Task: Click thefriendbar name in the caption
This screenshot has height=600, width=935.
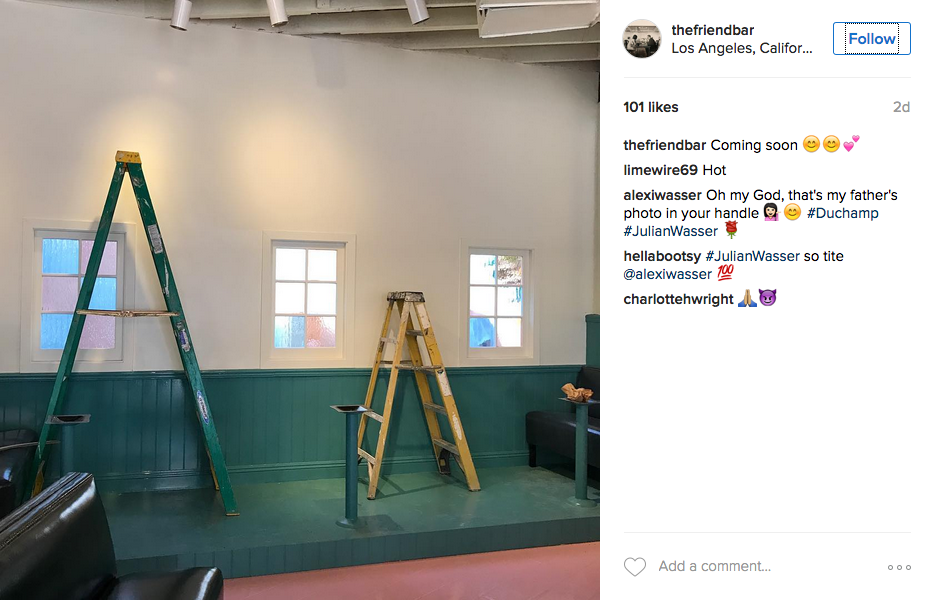Action: coord(664,146)
